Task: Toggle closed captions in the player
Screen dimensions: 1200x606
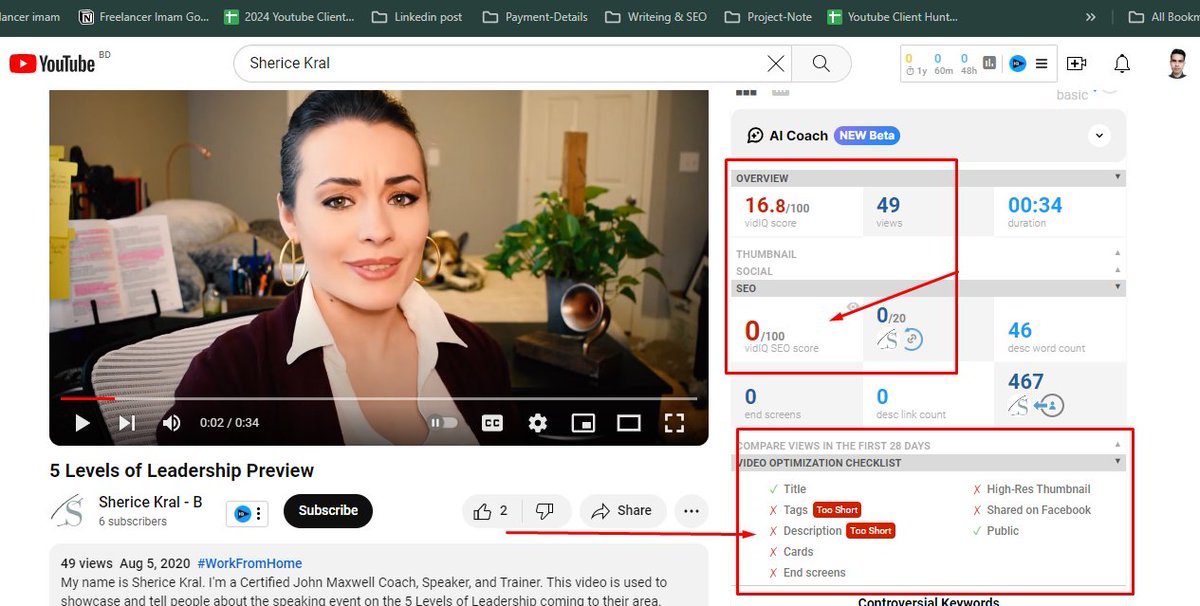Action: 492,423
